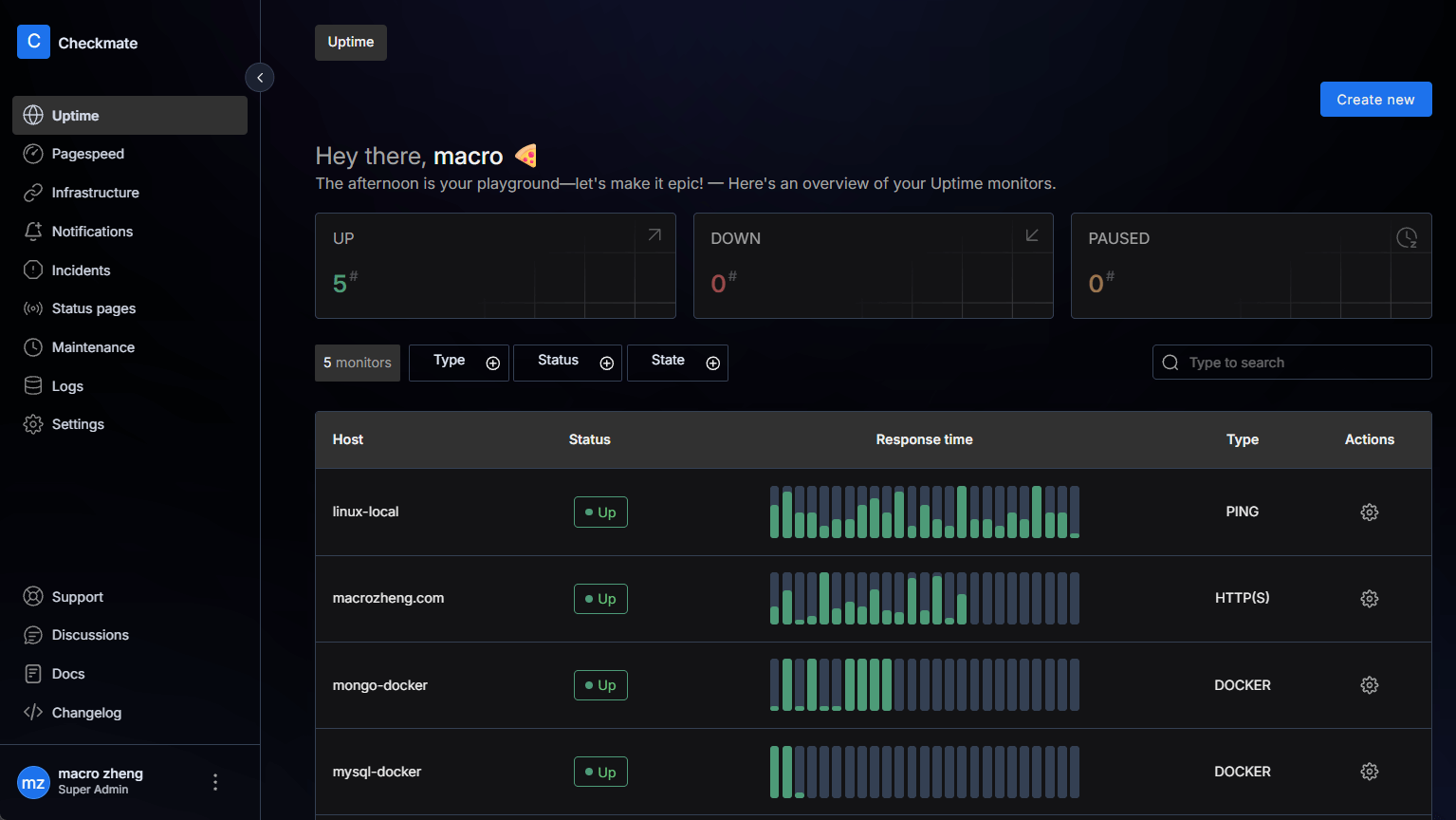Open settings gear for linux-local monitor
The width and height of the screenshot is (1456, 820).
1369,512
